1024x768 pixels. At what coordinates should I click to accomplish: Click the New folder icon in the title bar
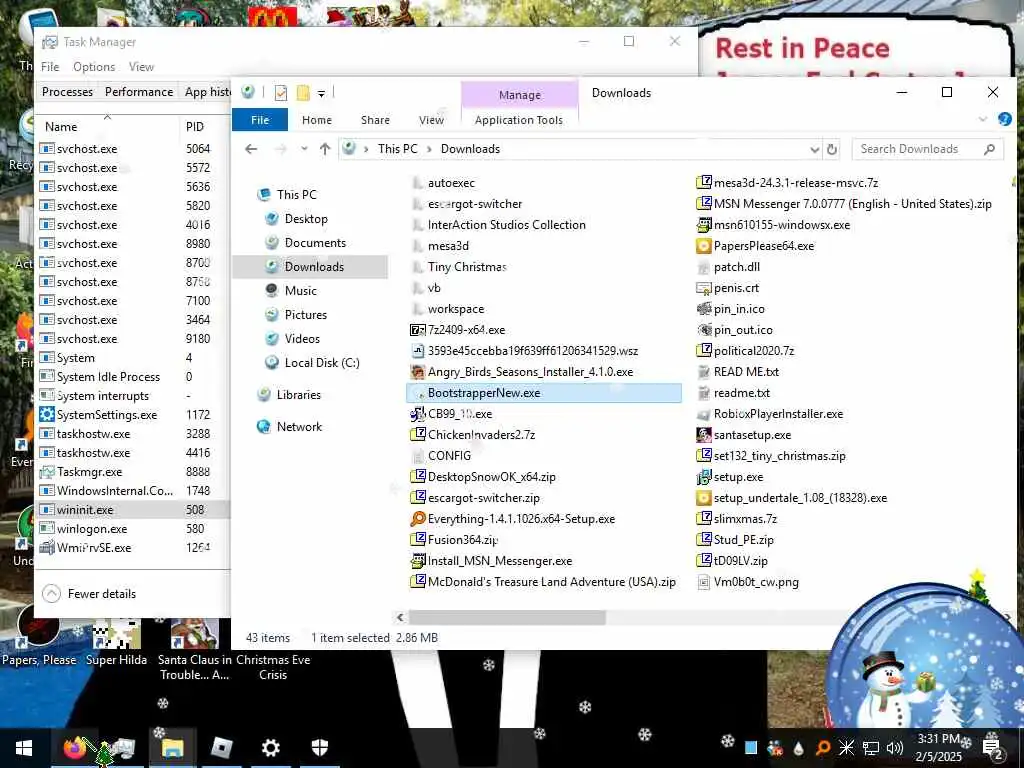[303, 93]
